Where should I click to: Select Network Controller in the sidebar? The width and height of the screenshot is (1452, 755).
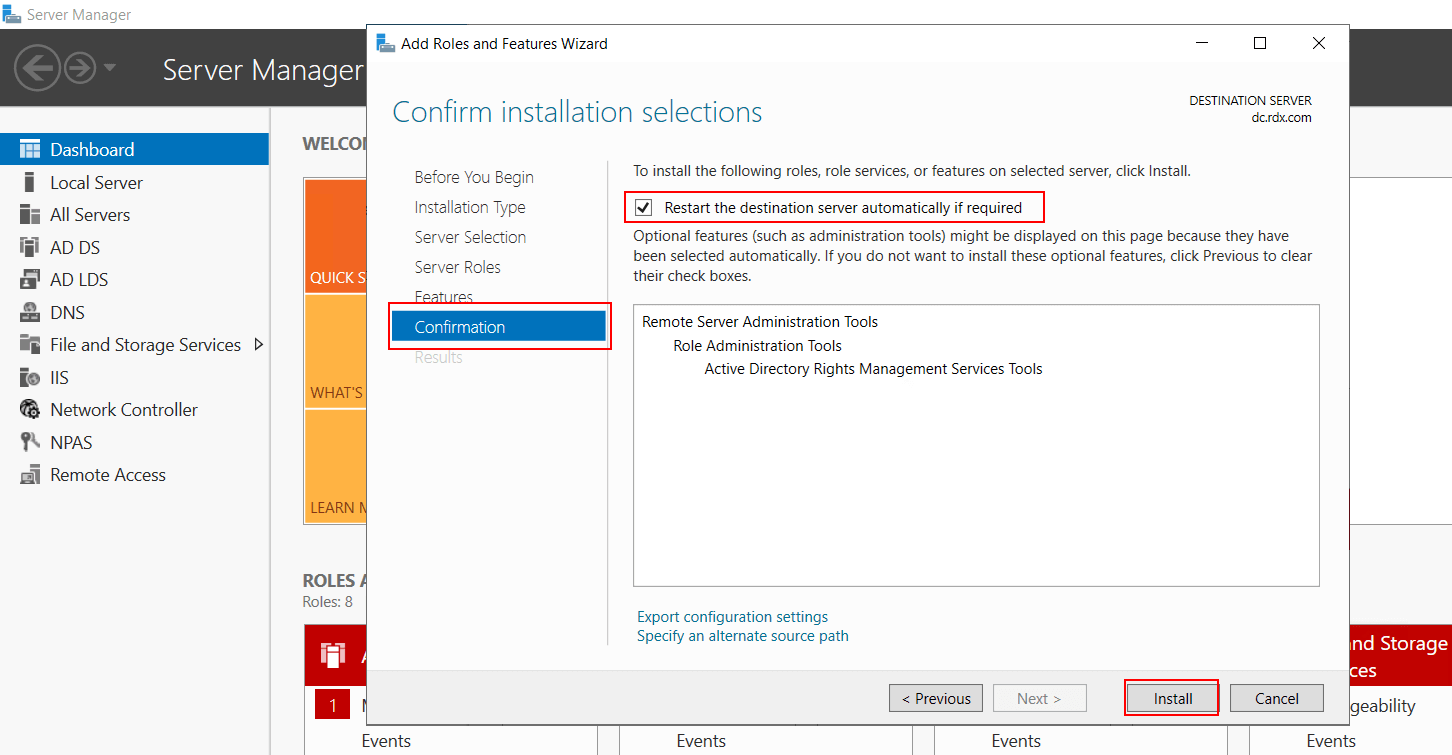(123, 409)
